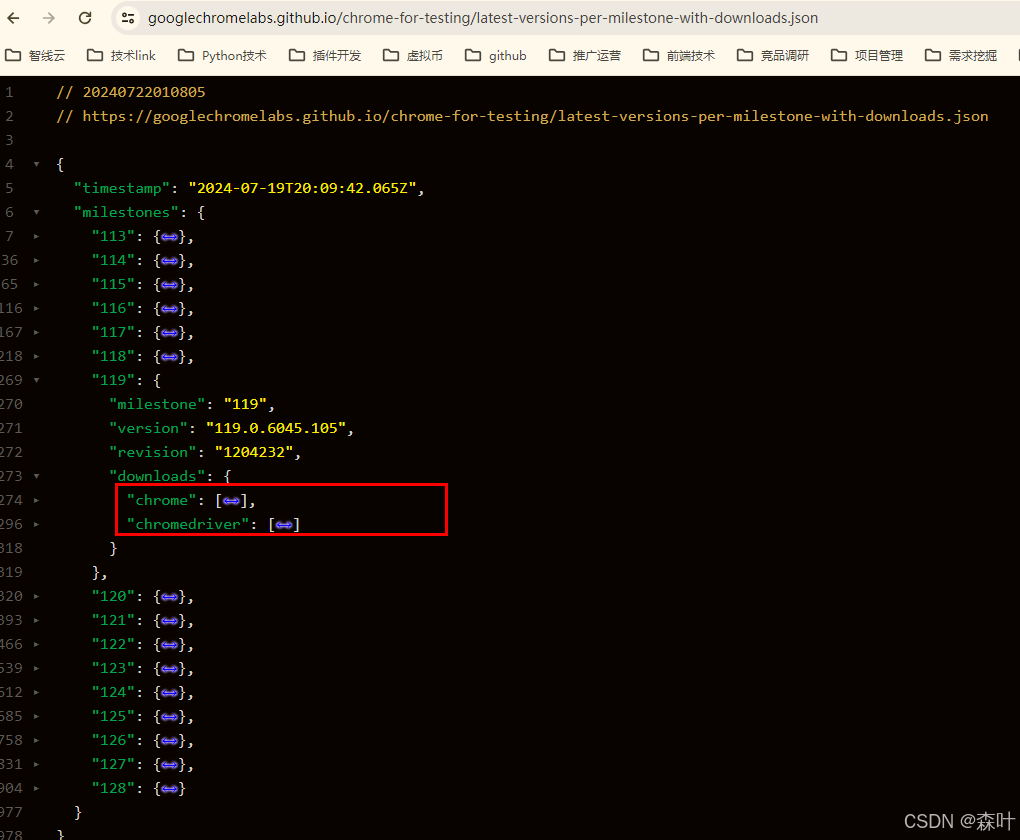Expand the "124" milestone arrow

click(x=36, y=692)
